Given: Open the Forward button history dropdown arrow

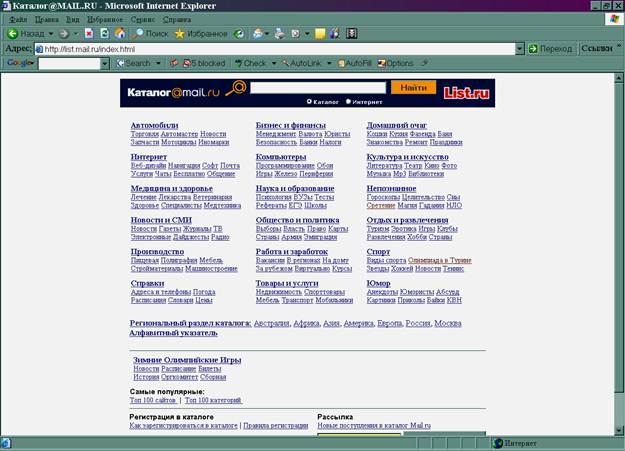Looking at the screenshot, I should coord(76,34).
